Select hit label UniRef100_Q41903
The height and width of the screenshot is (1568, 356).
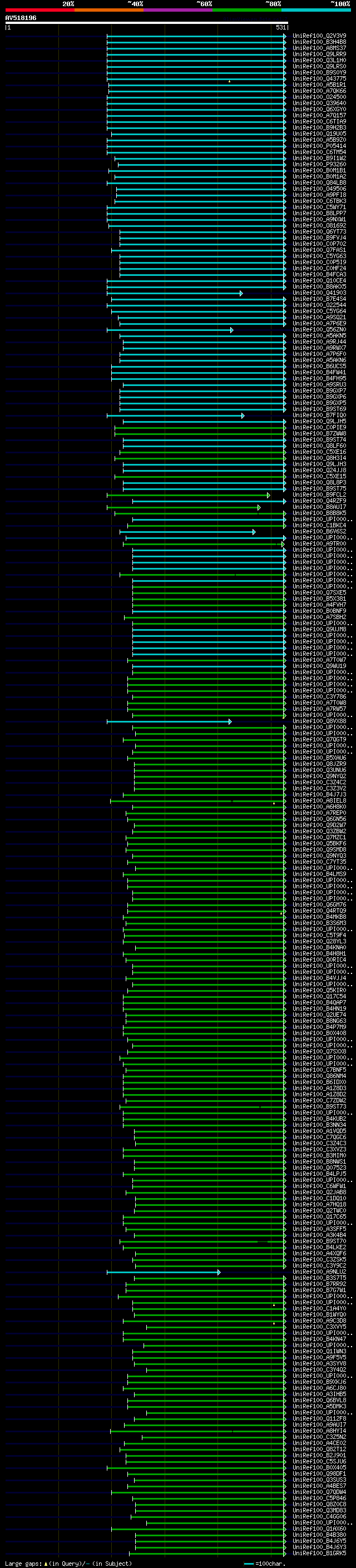(x=319, y=293)
